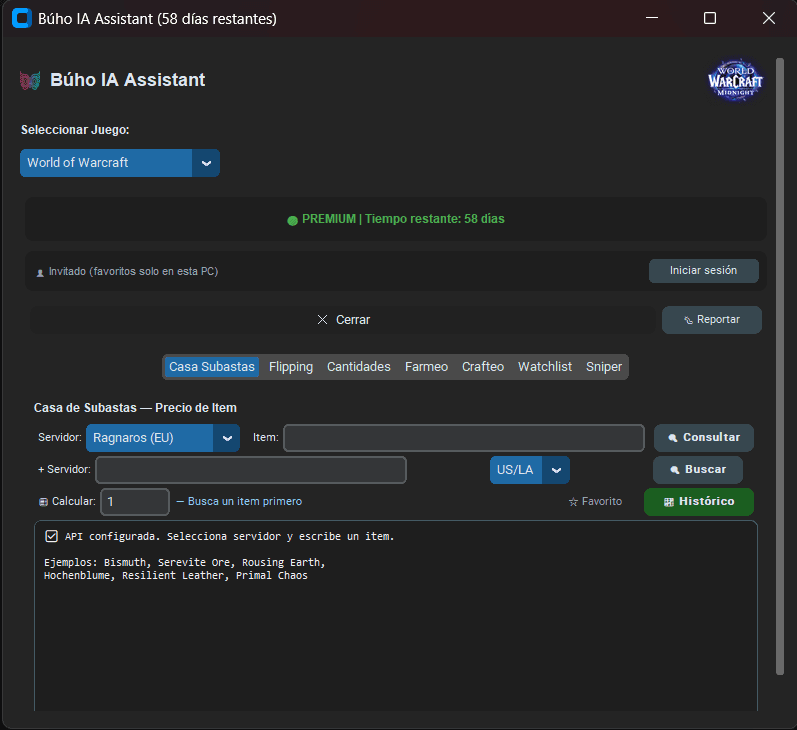This screenshot has width=797, height=730.
Task: Switch to the Flipping tab
Action: point(291,367)
